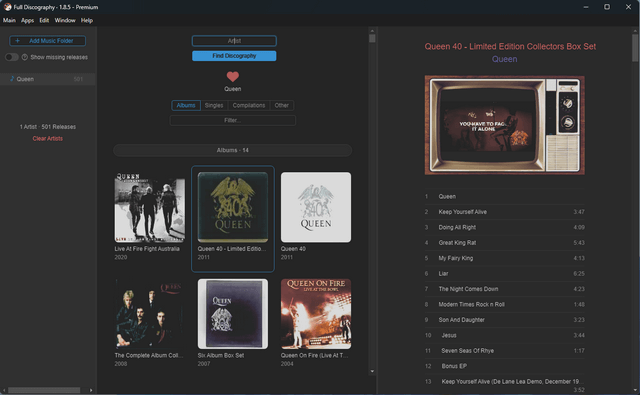The image size is (640, 395).
Task: Open the Edit menu
Action: (x=44, y=20)
